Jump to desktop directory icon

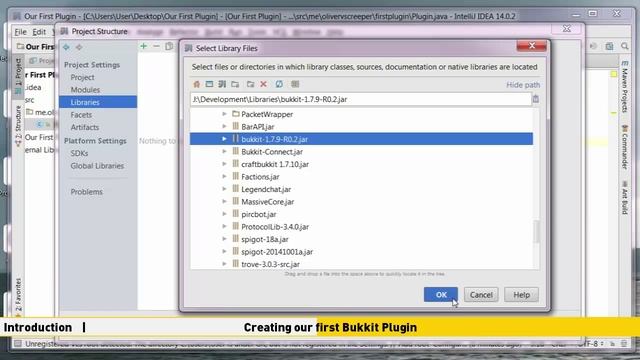(x=209, y=84)
